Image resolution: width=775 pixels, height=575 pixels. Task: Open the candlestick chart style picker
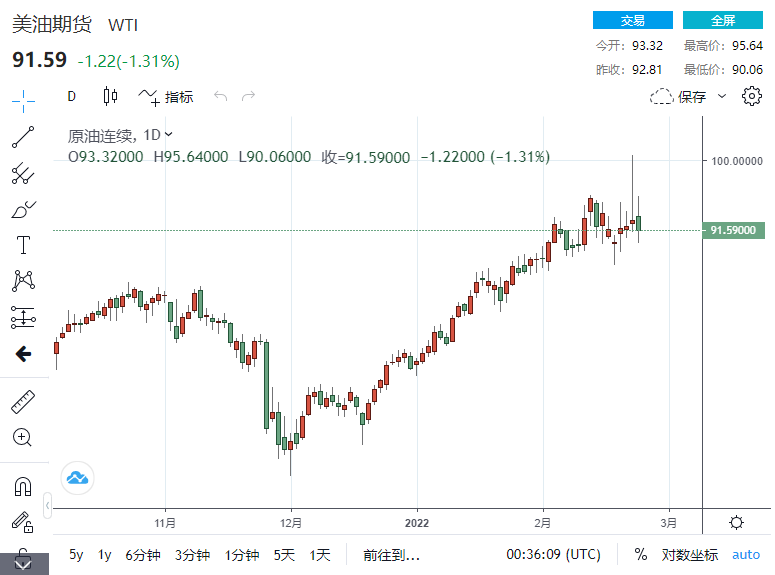pos(110,97)
